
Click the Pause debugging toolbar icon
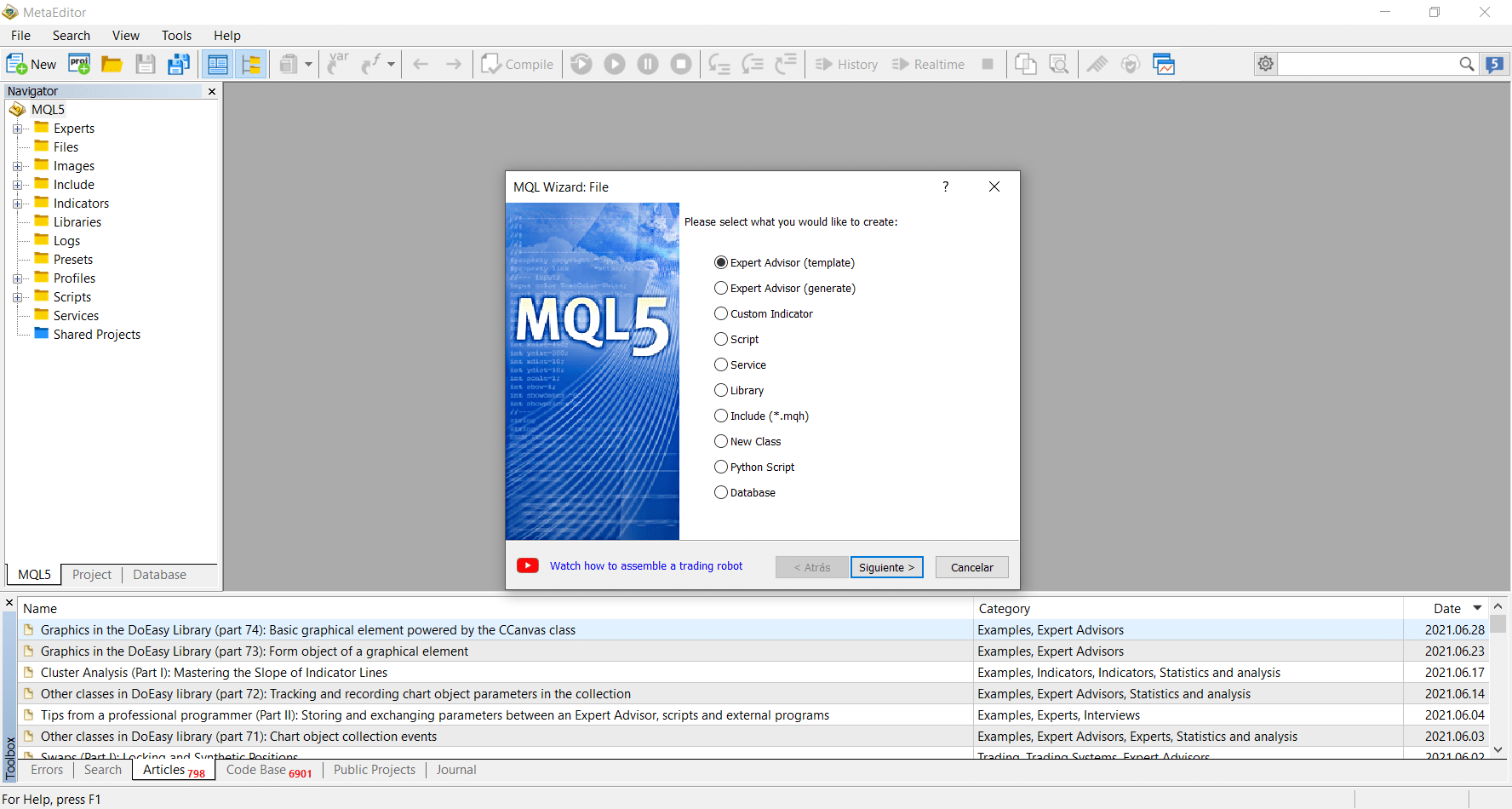(648, 64)
